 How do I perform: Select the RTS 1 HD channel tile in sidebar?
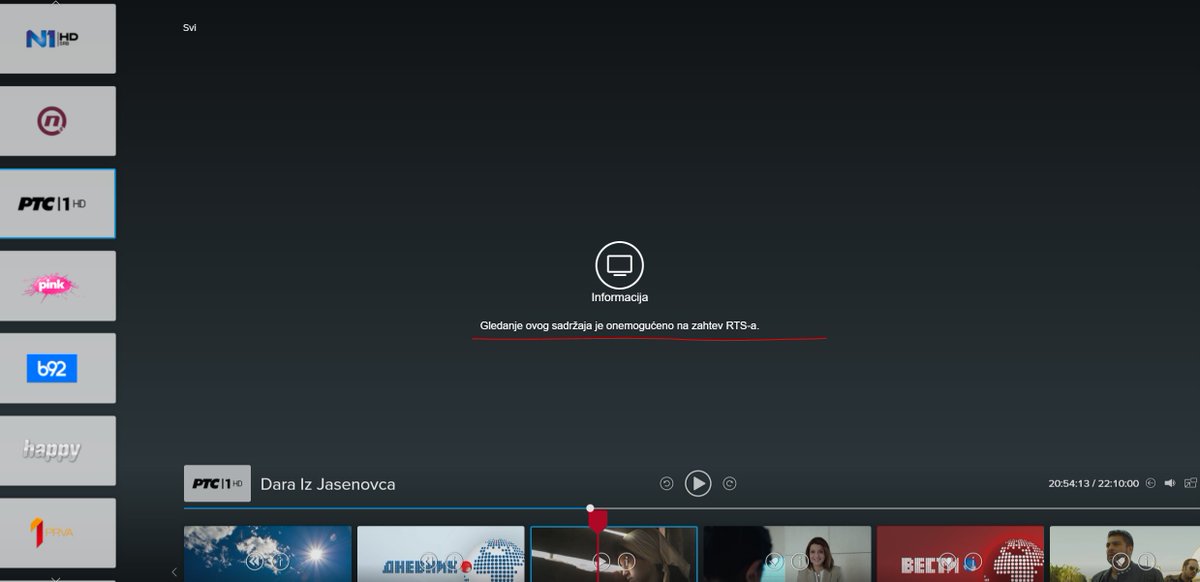(57, 203)
